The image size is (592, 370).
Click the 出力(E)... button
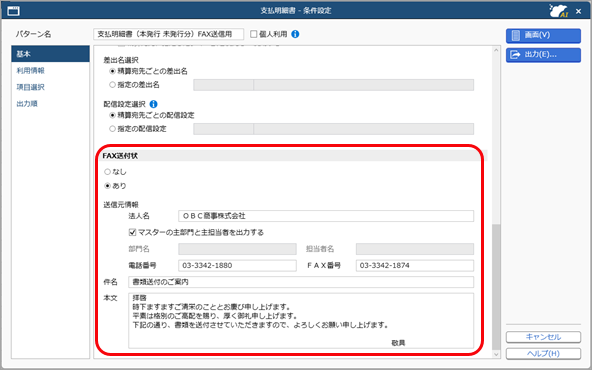coord(543,55)
